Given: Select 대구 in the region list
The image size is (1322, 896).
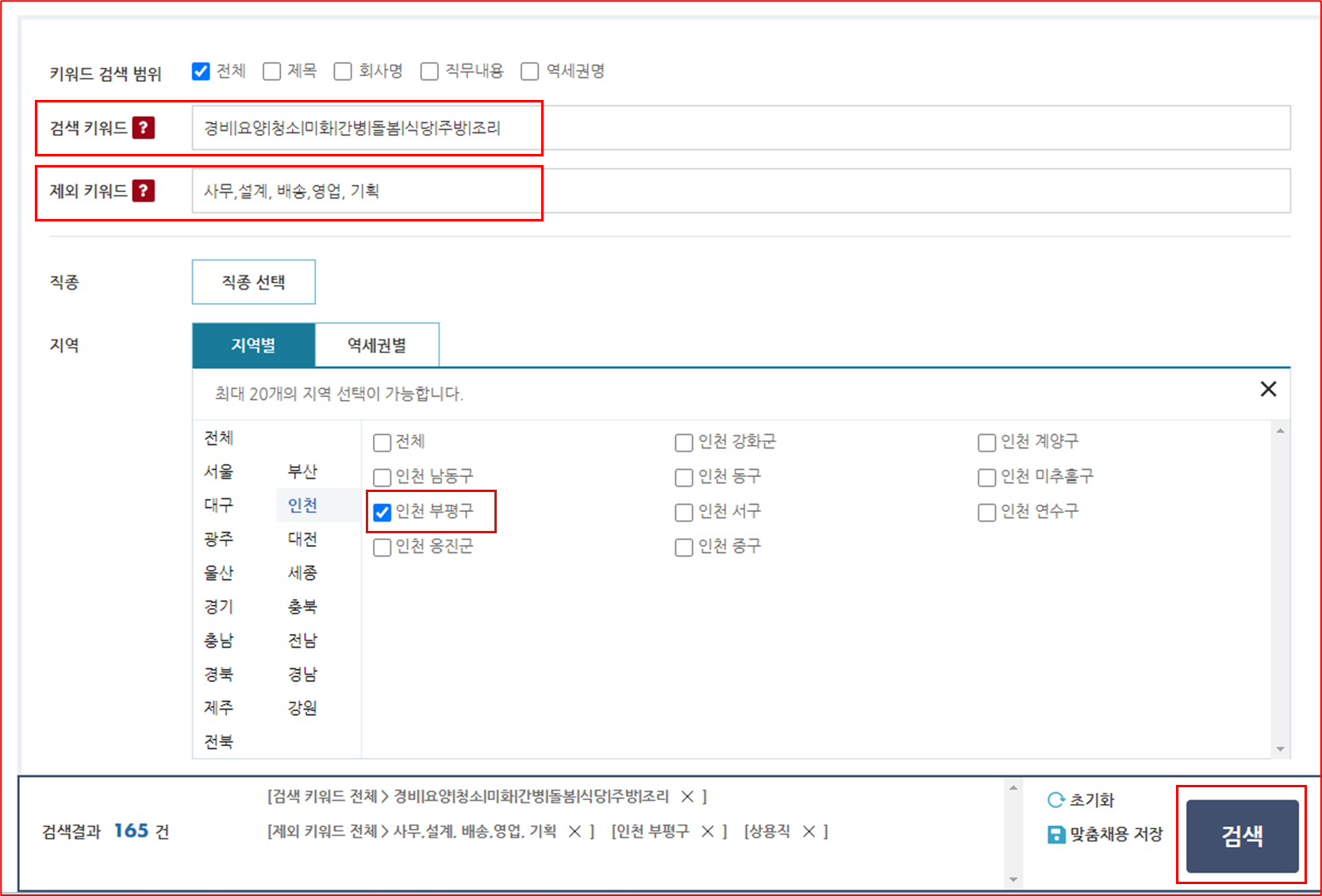Looking at the screenshot, I should tap(219, 505).
